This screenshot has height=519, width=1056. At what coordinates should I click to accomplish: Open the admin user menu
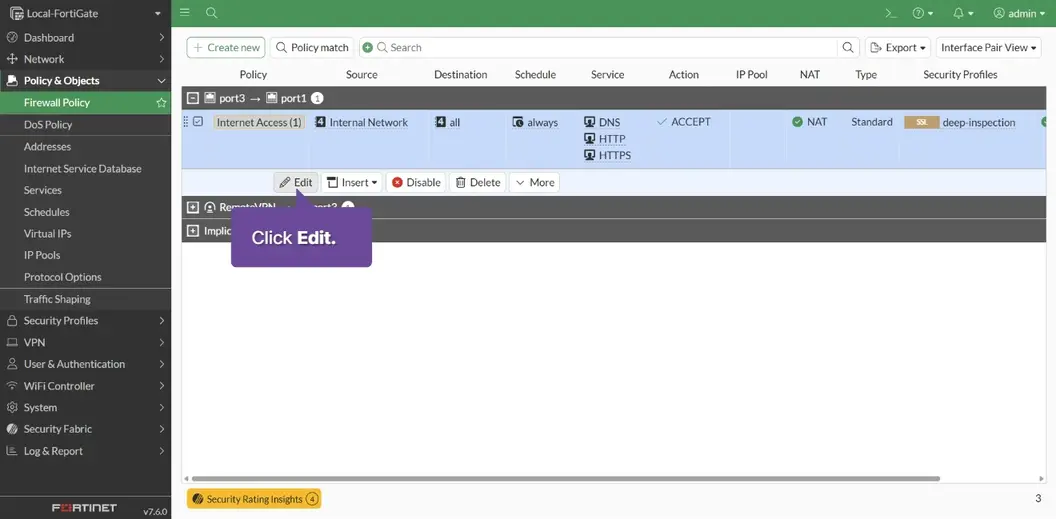(1020, 13)
